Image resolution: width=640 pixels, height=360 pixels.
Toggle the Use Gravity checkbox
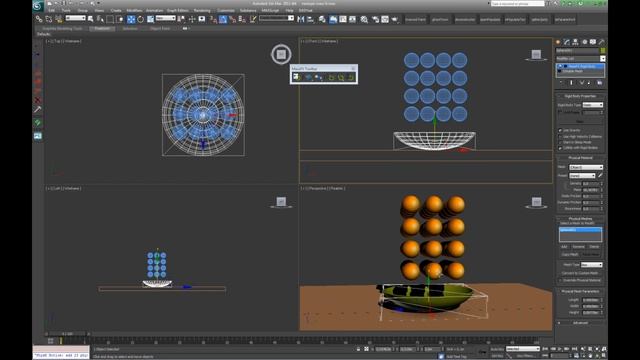(x=560, y=131)
